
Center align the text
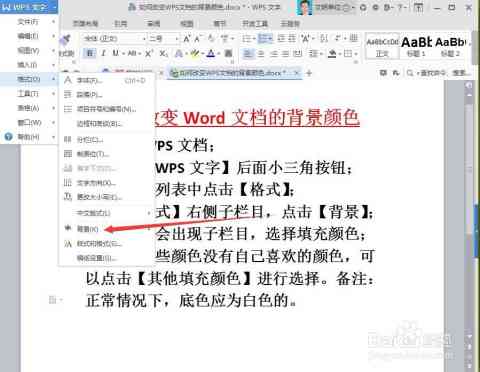pos(261,53)
